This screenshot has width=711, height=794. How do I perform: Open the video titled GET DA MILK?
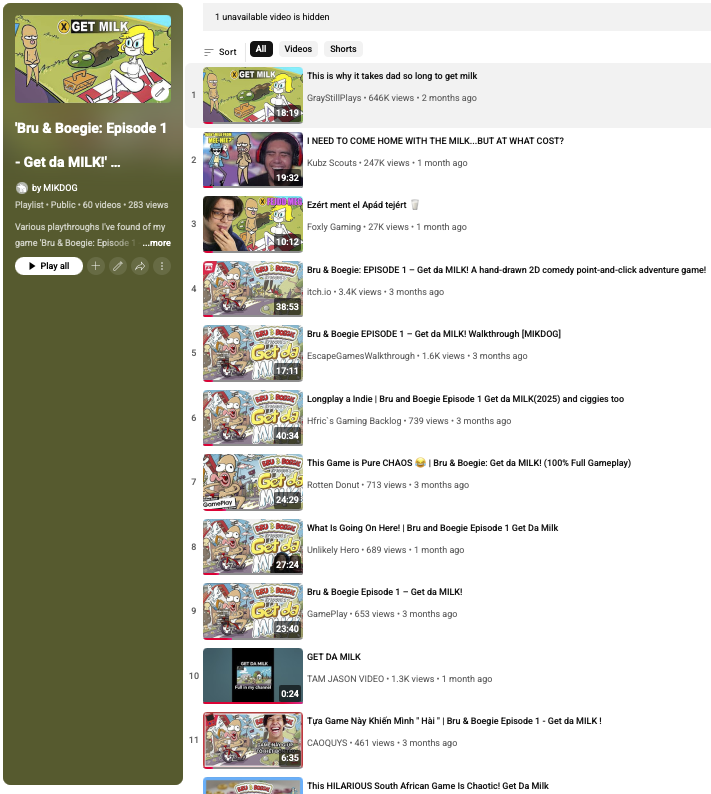click(x=334, y=657)
